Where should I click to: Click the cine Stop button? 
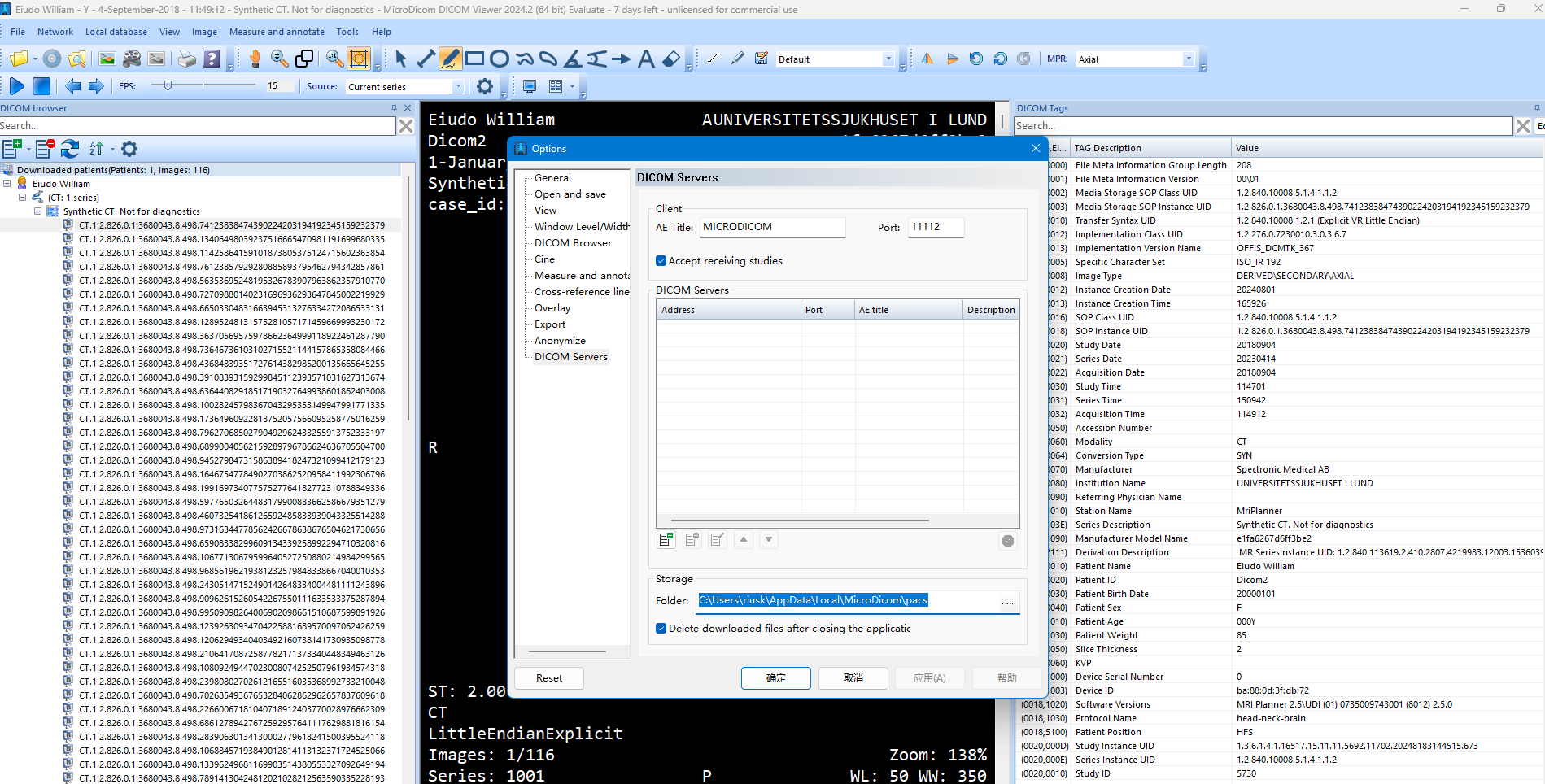[x=41, y=85]
